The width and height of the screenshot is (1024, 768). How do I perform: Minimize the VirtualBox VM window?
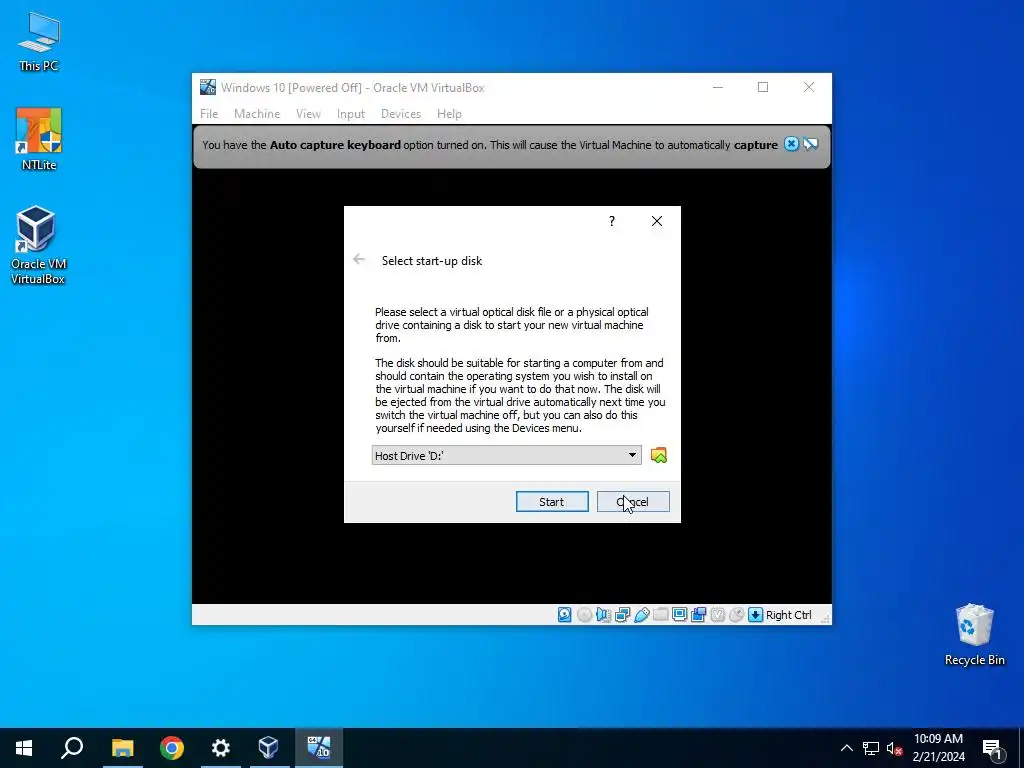(x=718, y=87)
